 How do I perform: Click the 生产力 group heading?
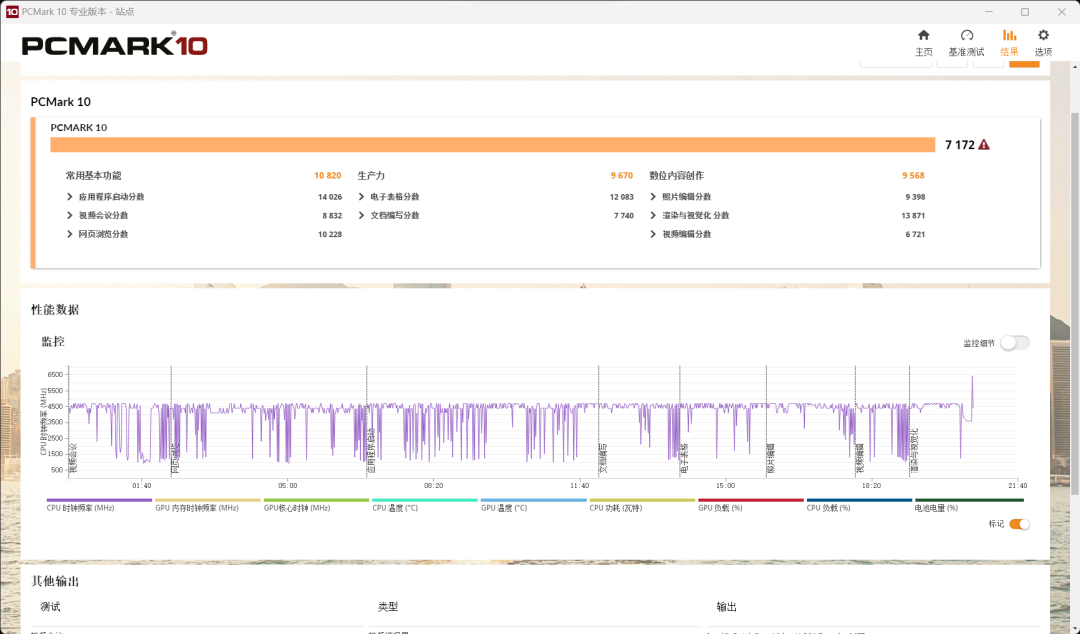tap(371, 176)
